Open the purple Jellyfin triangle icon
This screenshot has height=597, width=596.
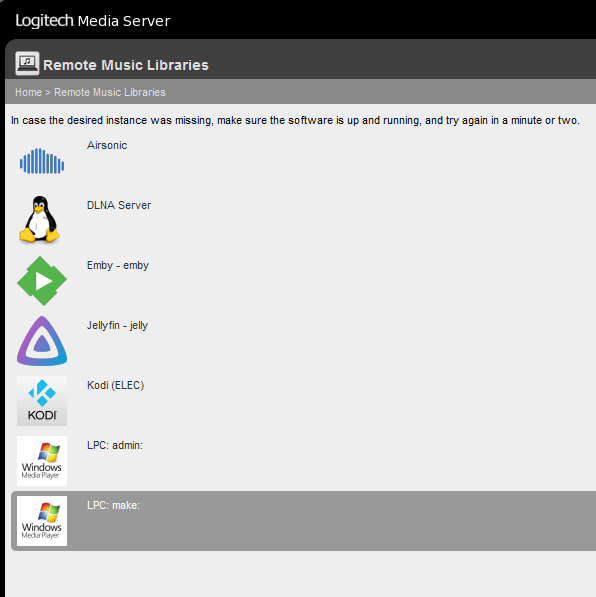(x=42, y=341)
